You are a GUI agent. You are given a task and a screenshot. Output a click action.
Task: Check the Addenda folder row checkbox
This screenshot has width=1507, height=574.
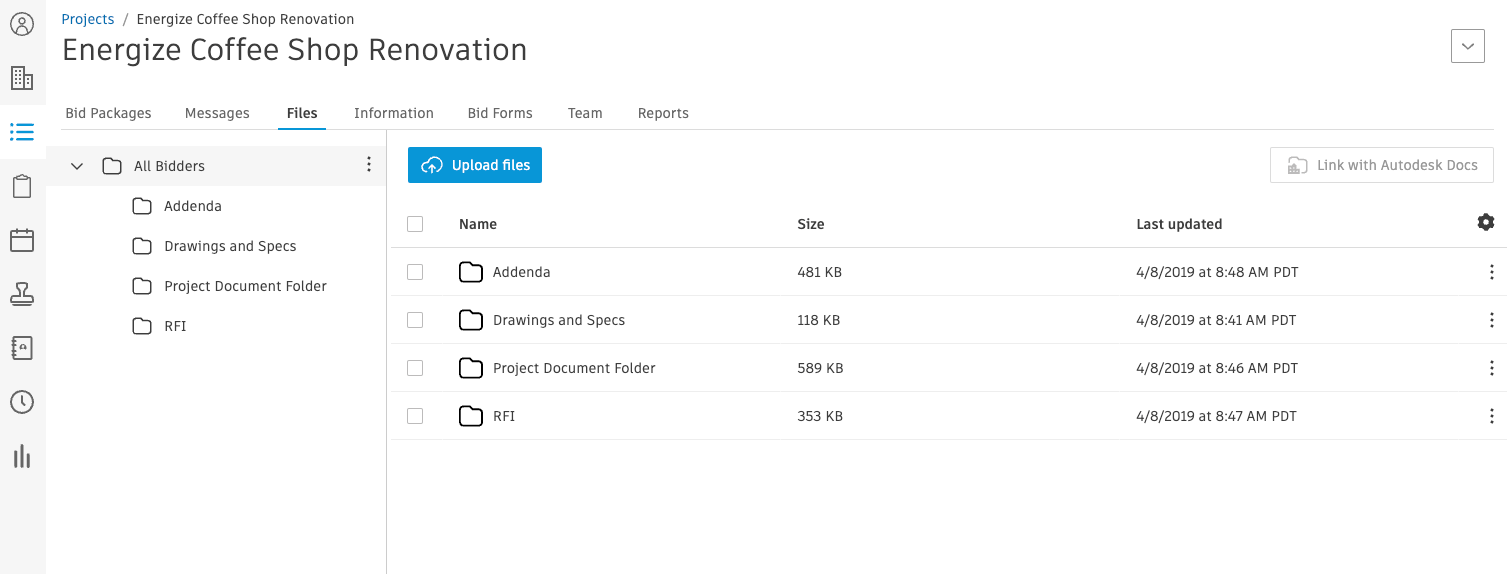coord(415,272)
